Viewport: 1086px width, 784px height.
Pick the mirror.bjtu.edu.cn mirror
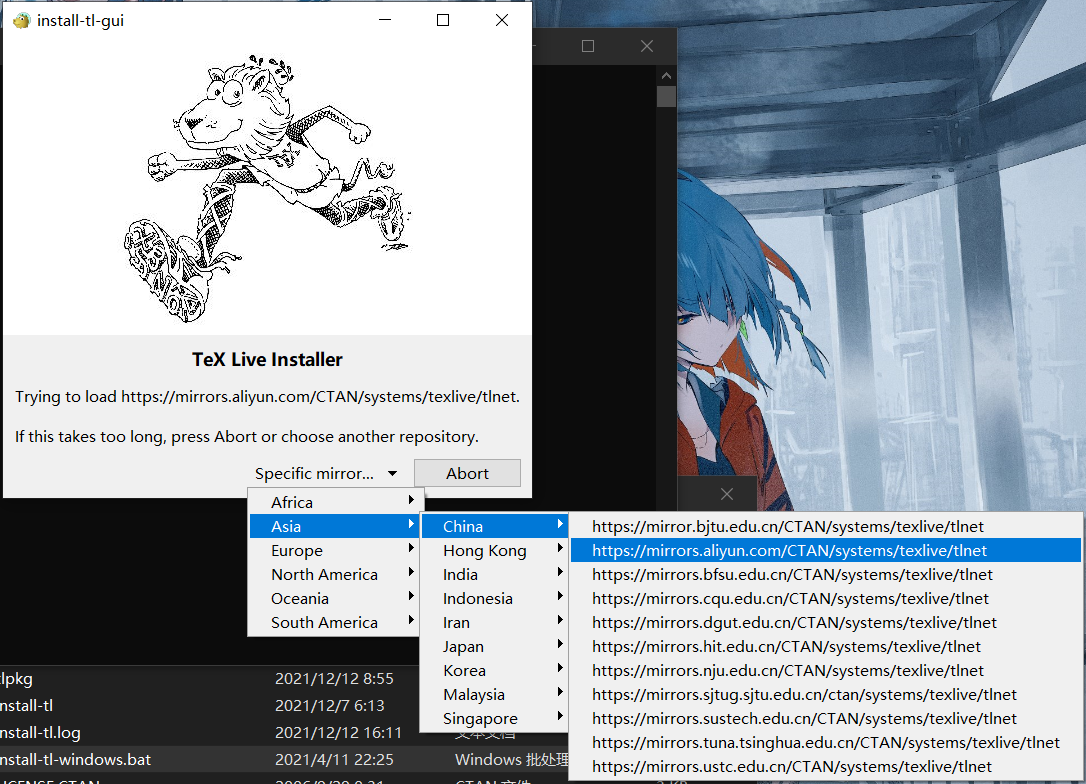[826, 527]
